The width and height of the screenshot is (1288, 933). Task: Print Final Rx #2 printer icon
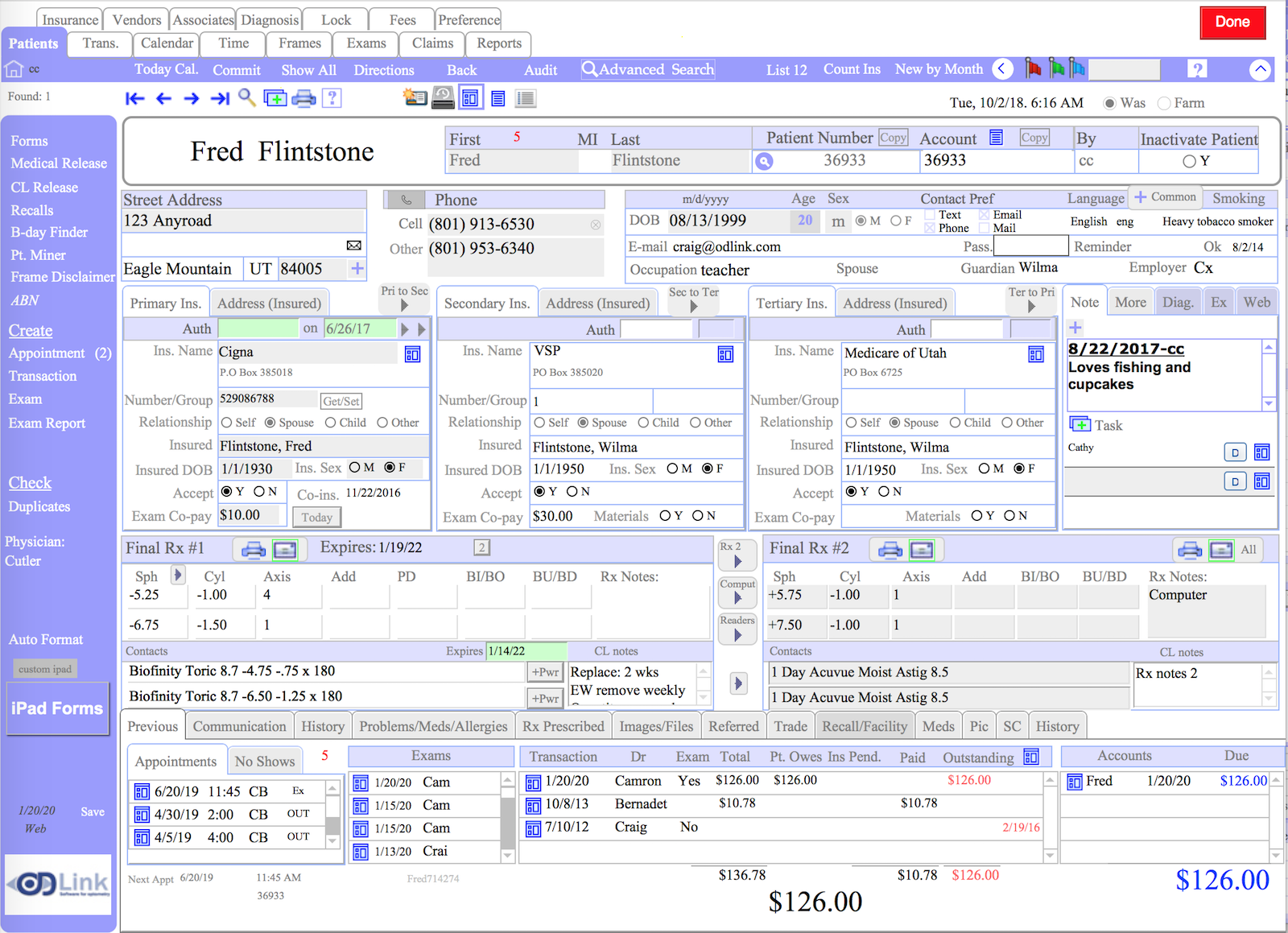[890, 550]
